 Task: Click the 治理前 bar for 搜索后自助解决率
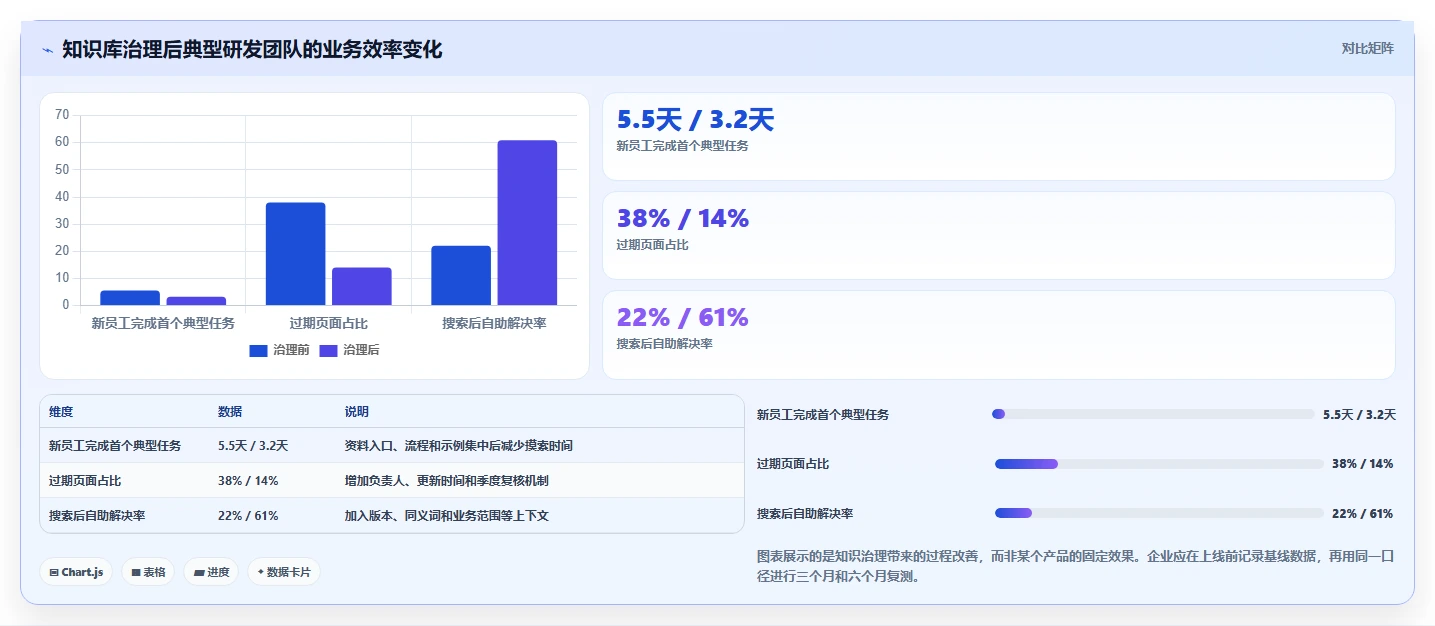pos(461,275)
